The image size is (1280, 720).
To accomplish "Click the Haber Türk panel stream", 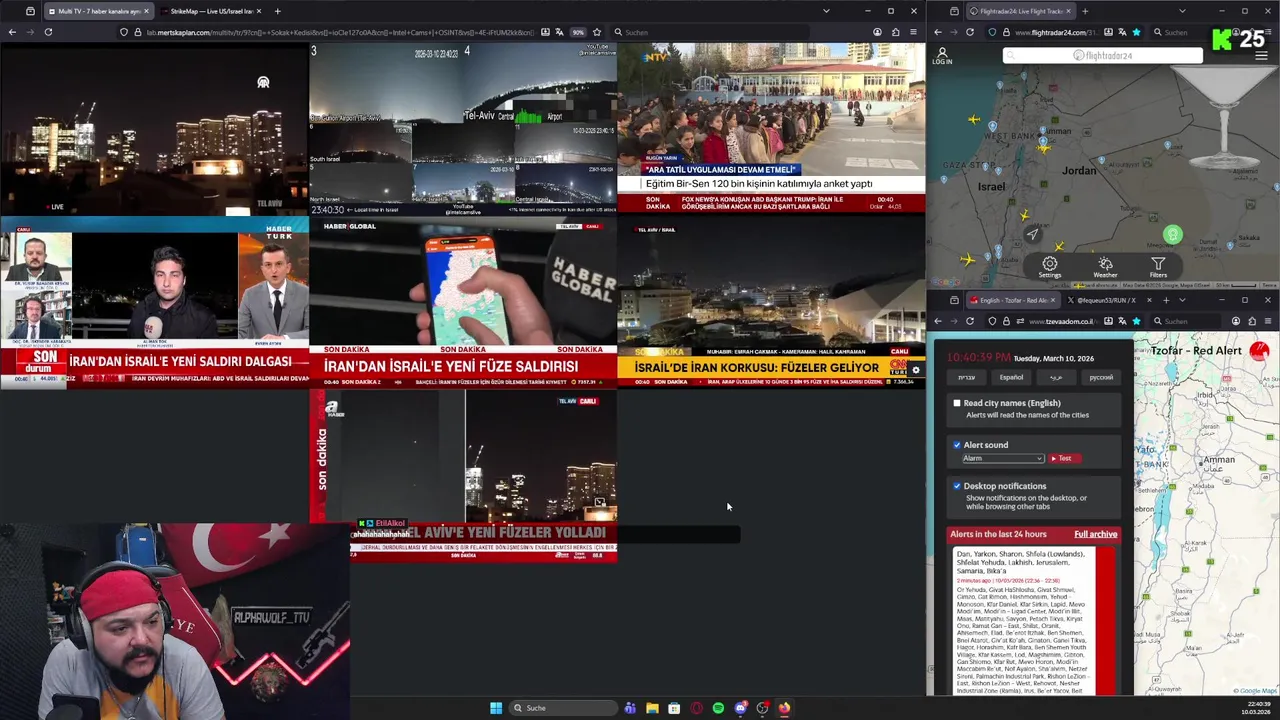I will 154,303.
